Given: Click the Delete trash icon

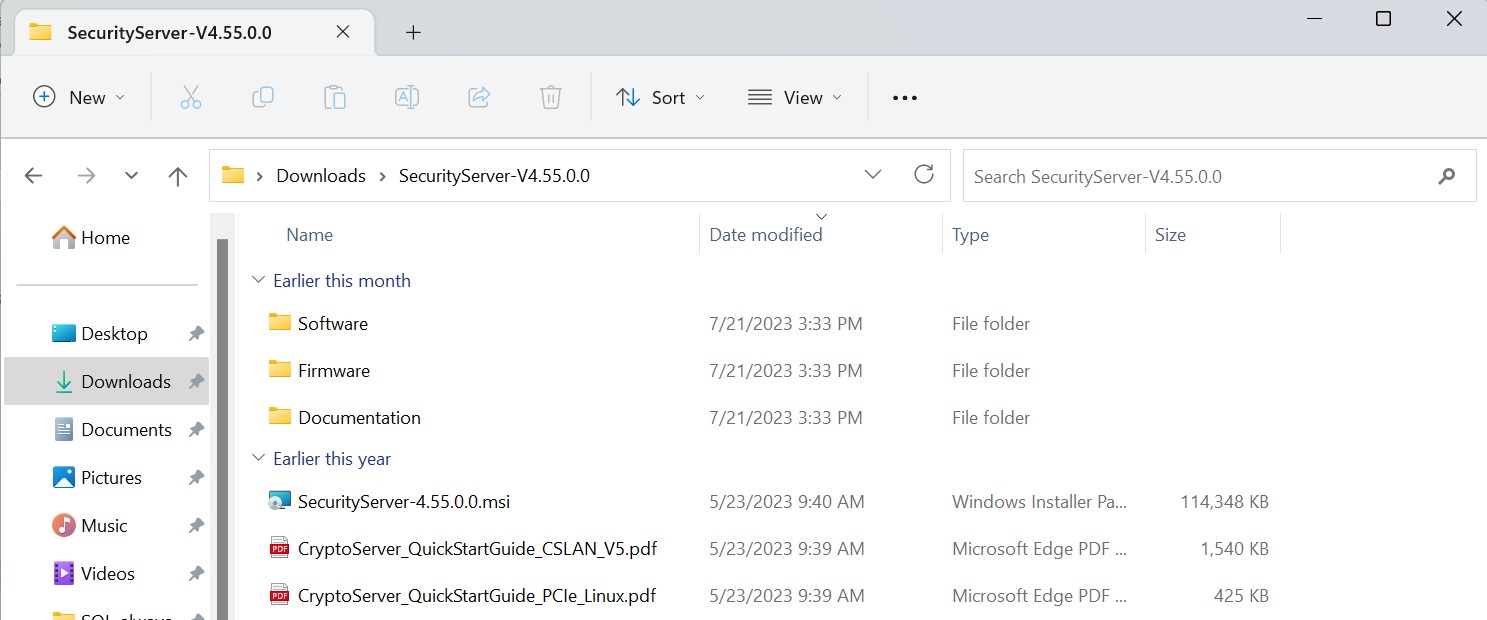Looking at the screenshot, I should click(551, 97).
